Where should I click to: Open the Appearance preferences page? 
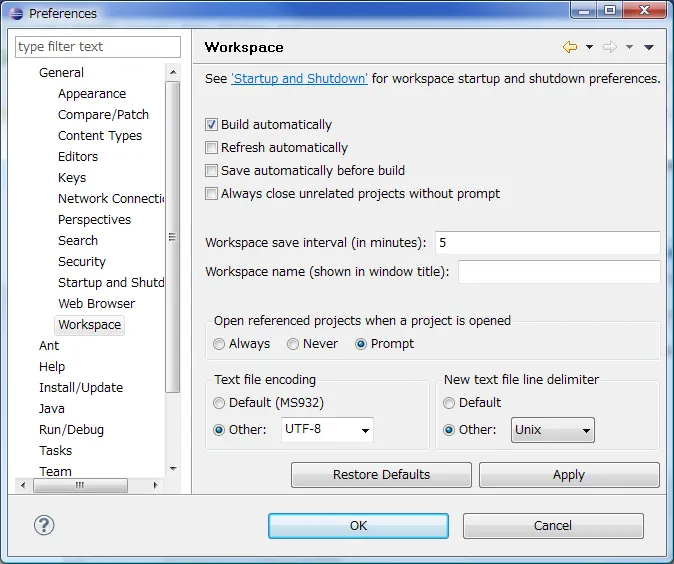92,94
